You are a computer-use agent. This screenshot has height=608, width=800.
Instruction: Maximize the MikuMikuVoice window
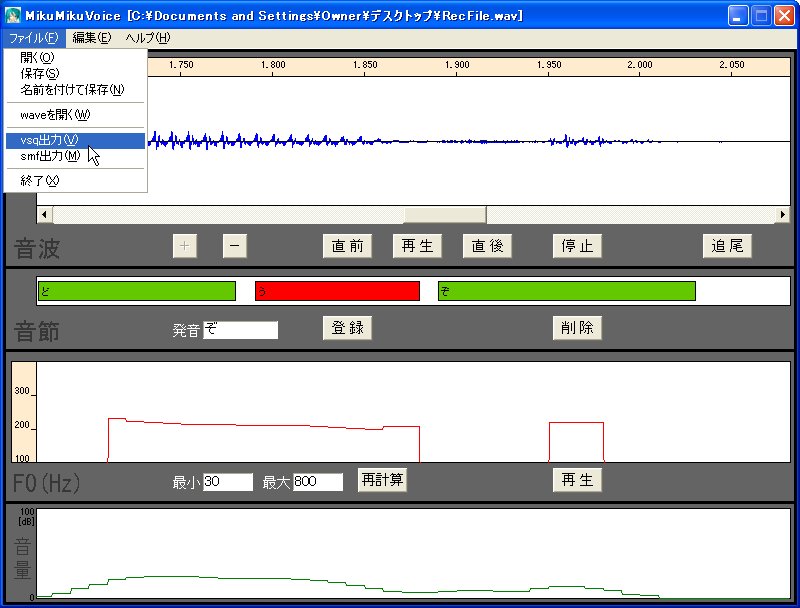click(761, 16)
